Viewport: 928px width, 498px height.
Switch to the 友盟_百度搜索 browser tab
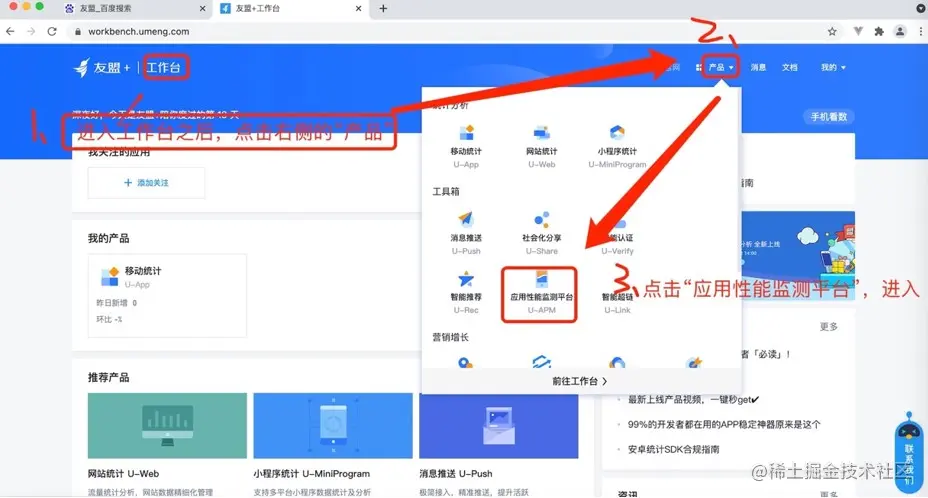tap(135, 8)
